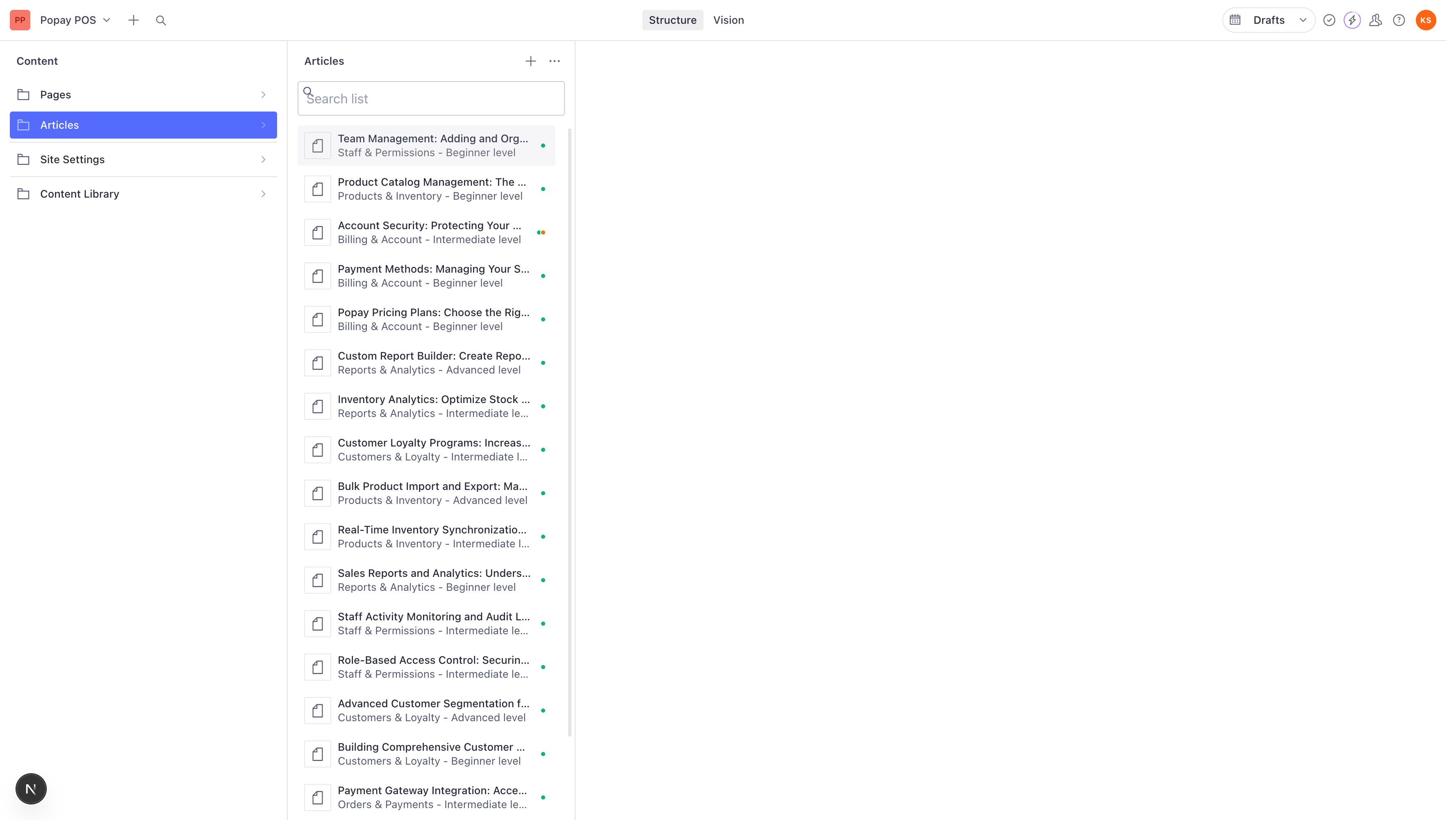Image resolution: width=1456 pixels, height=820 pixels.
Task: Open Bulk Product Import and Export article
Action: click(426, 494)
